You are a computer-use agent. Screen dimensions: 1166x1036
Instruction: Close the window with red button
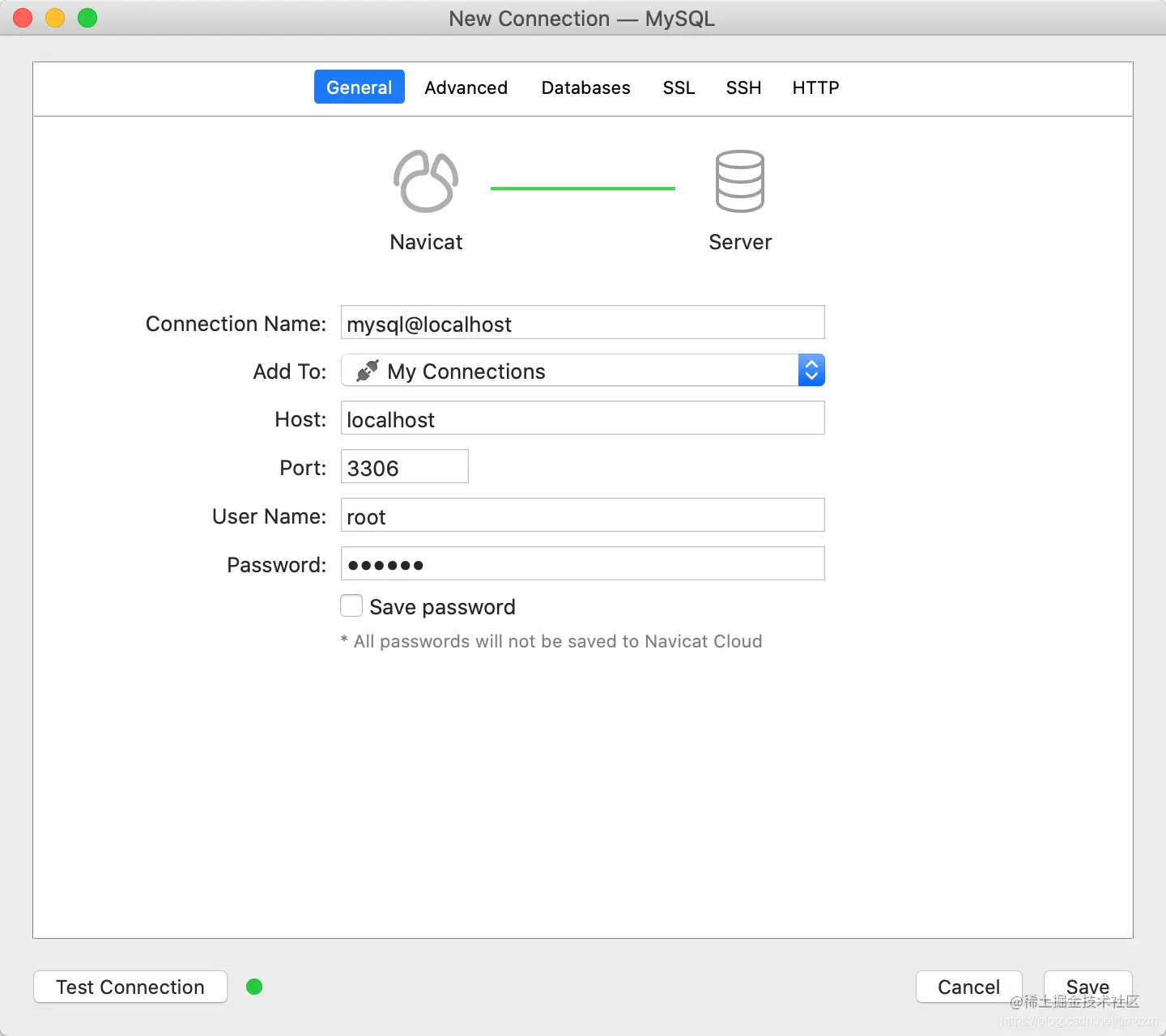point(23,18)
